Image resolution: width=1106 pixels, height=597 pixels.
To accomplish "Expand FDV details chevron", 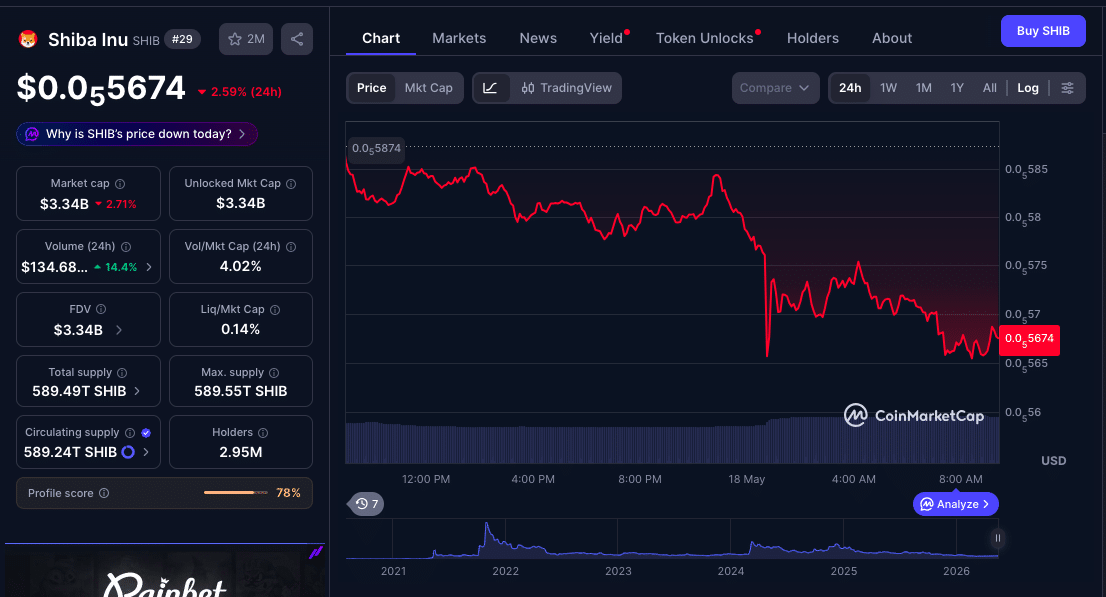I will coord(118,330).
